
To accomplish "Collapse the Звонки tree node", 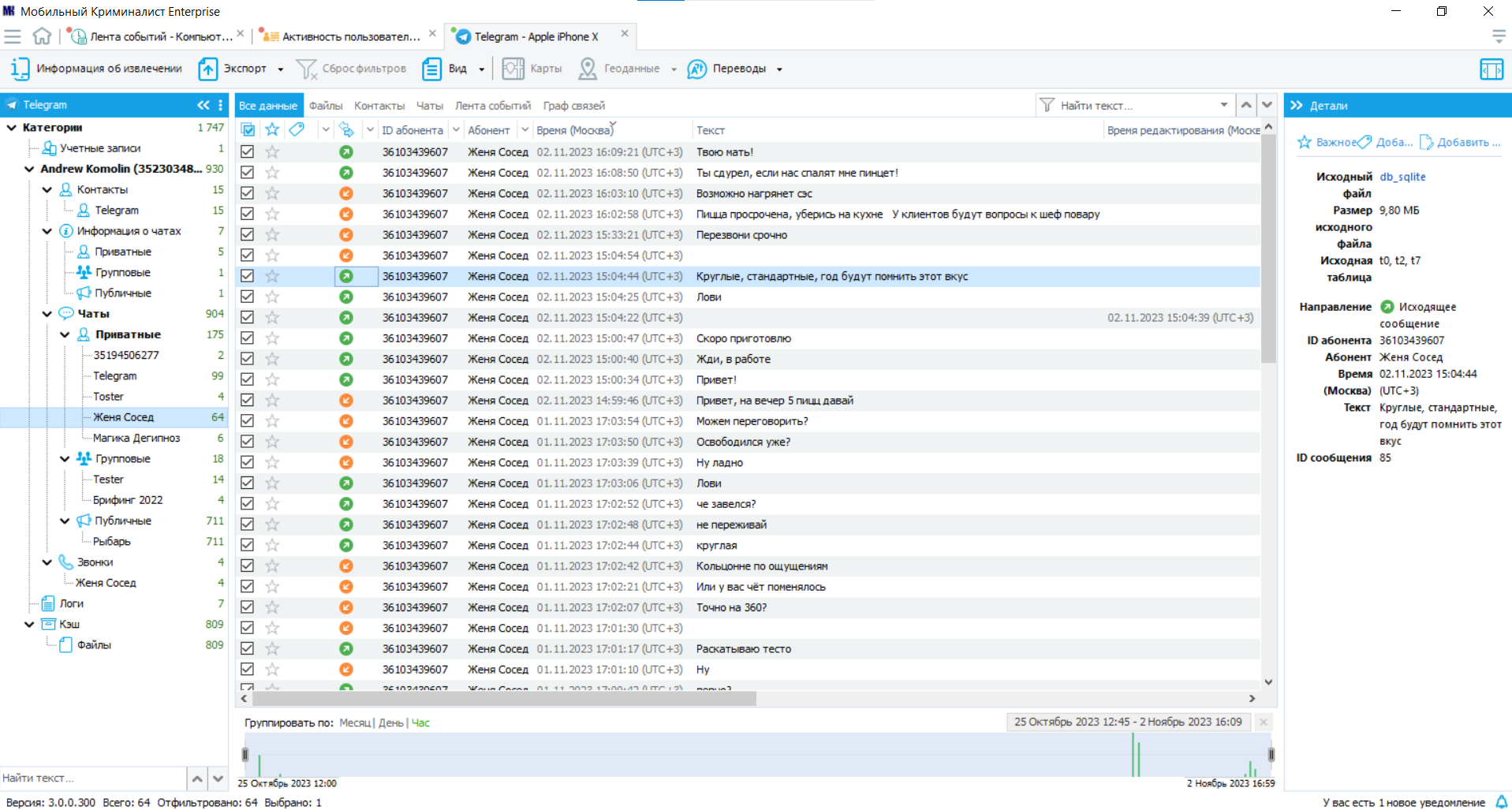I will [47, 562].
